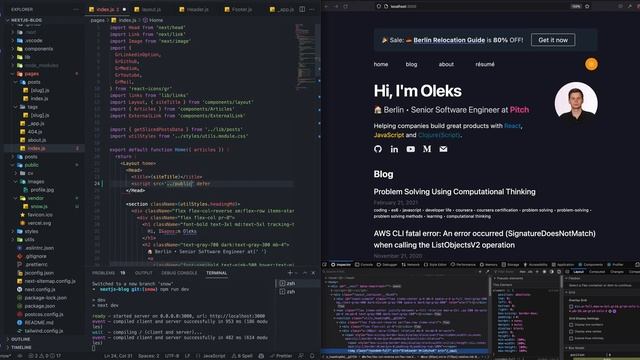Enable Display line numbers checkbox

coord(571,325)
